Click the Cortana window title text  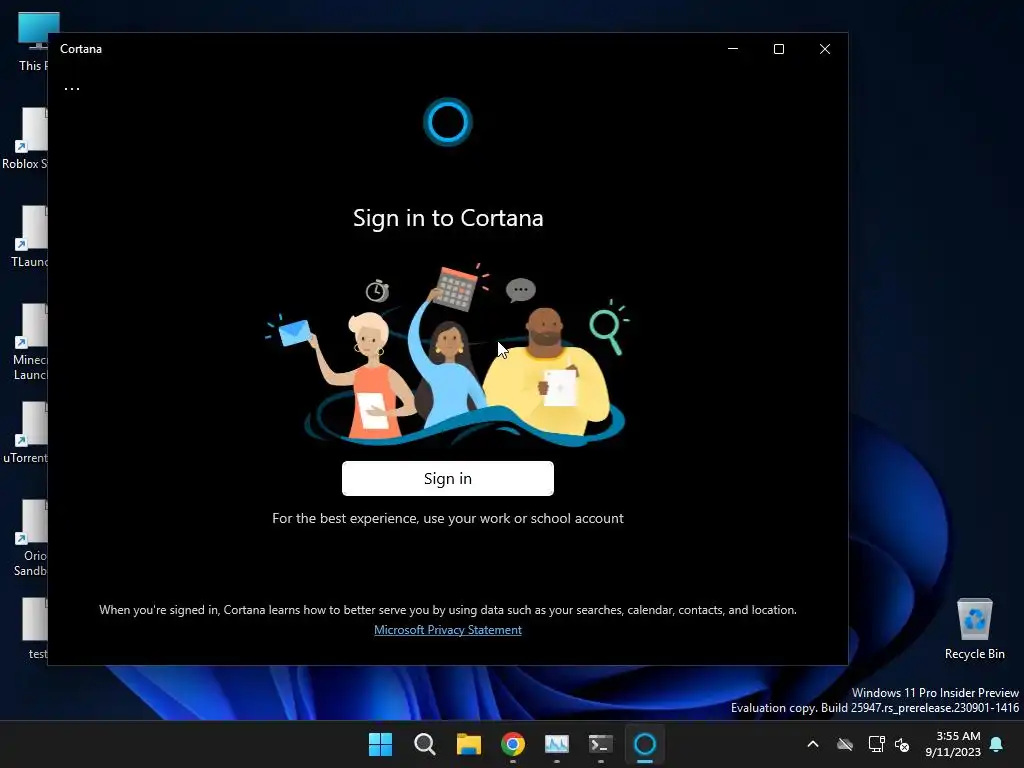point(81,49)
